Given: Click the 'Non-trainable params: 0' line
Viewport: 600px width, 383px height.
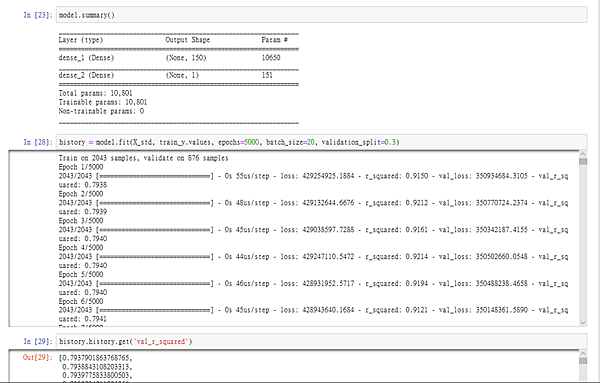Looking at the screenshot, I should 101,111.
